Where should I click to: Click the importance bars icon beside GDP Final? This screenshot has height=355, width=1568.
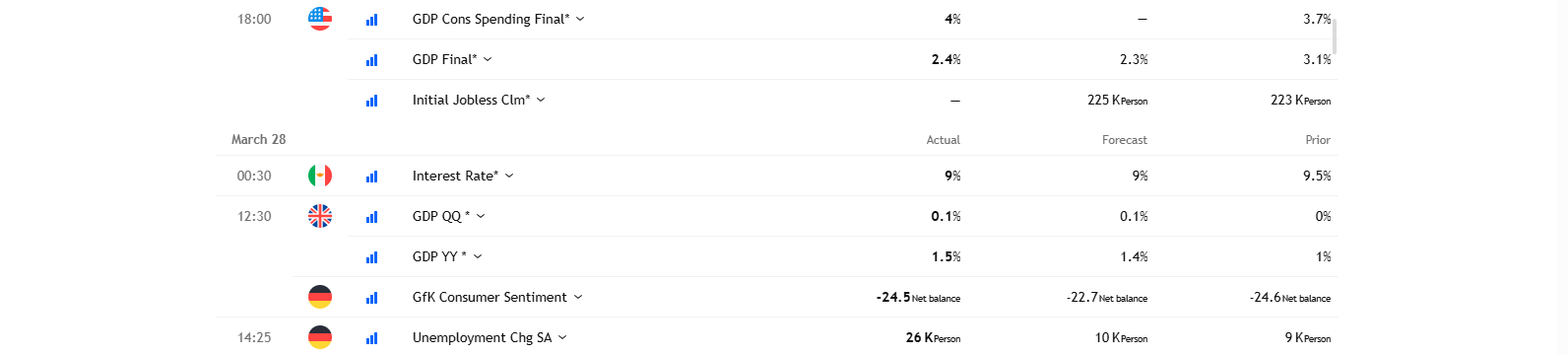click(371, 60)
